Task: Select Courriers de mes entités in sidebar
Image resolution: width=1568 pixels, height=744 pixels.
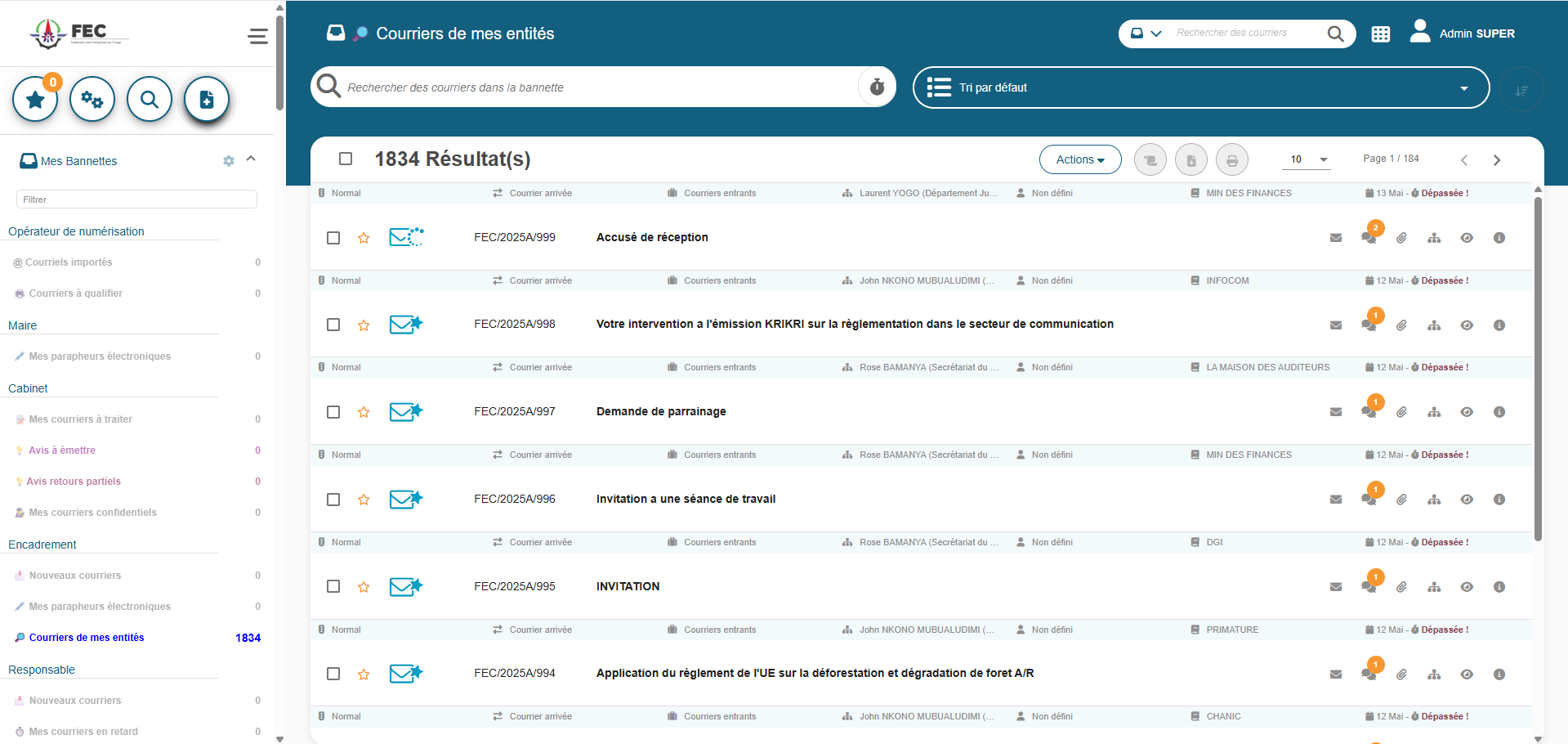Action: [87, 638]
